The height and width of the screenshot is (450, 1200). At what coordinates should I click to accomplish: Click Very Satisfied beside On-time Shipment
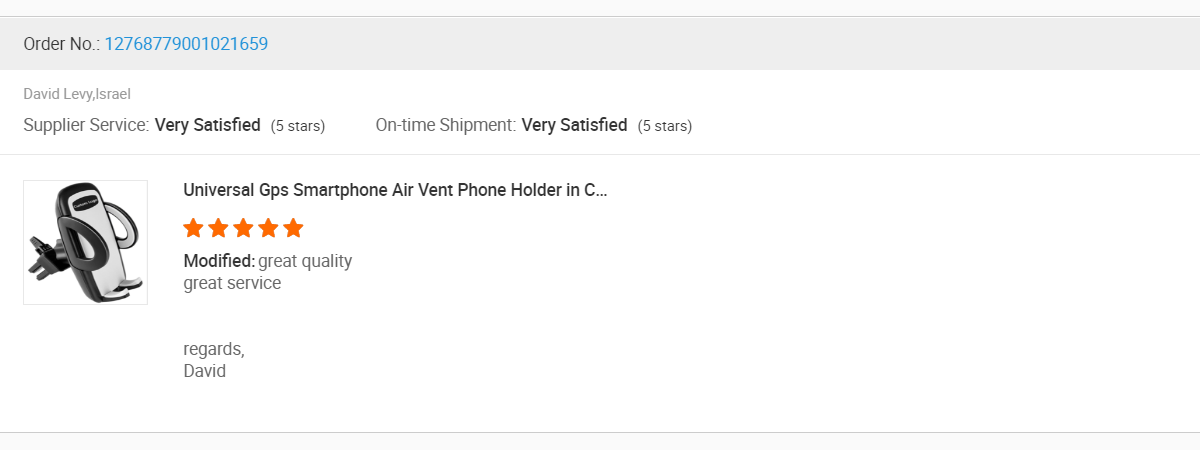point(575,125)
